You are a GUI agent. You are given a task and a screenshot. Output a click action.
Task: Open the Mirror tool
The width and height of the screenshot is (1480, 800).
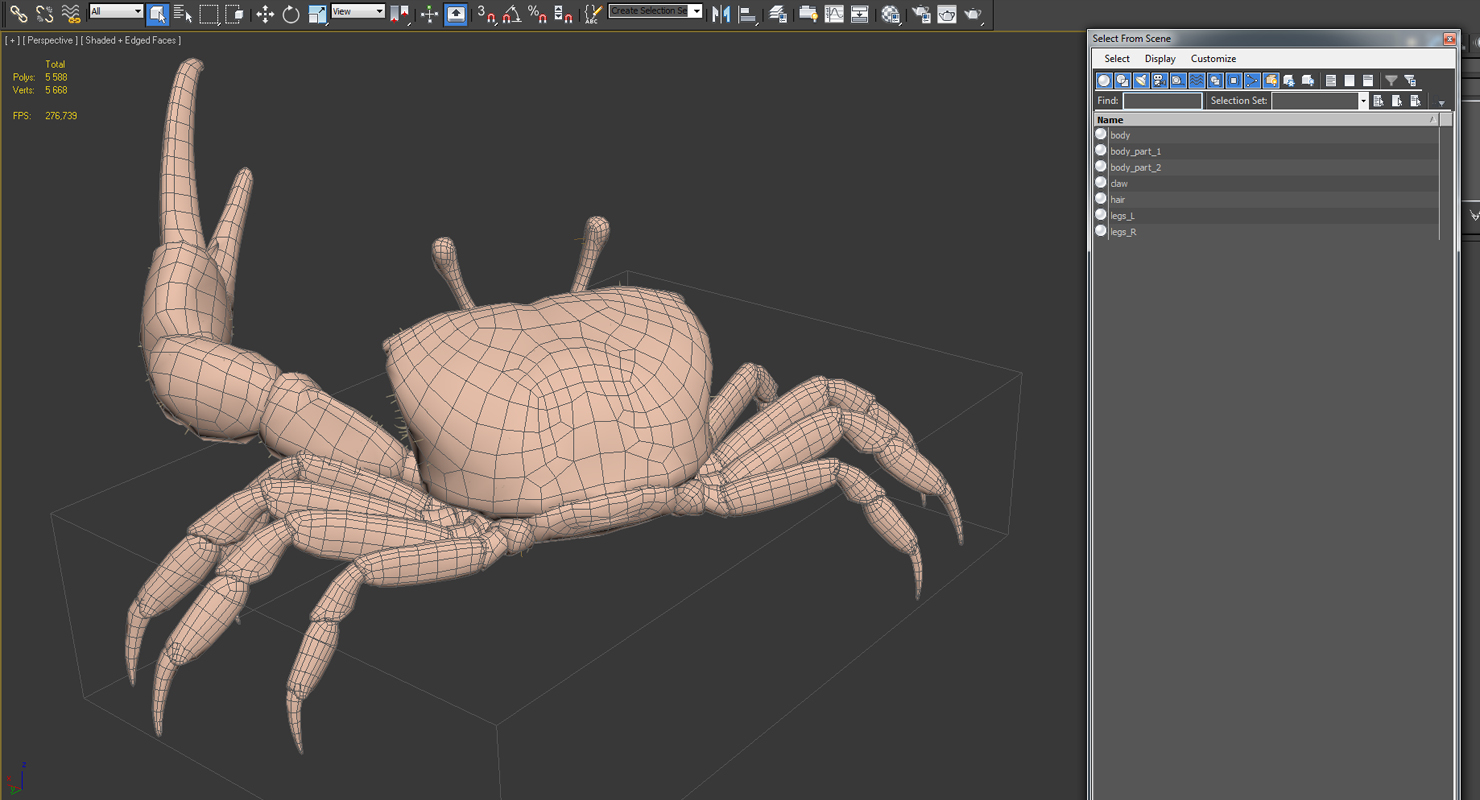tap(721, 14)
